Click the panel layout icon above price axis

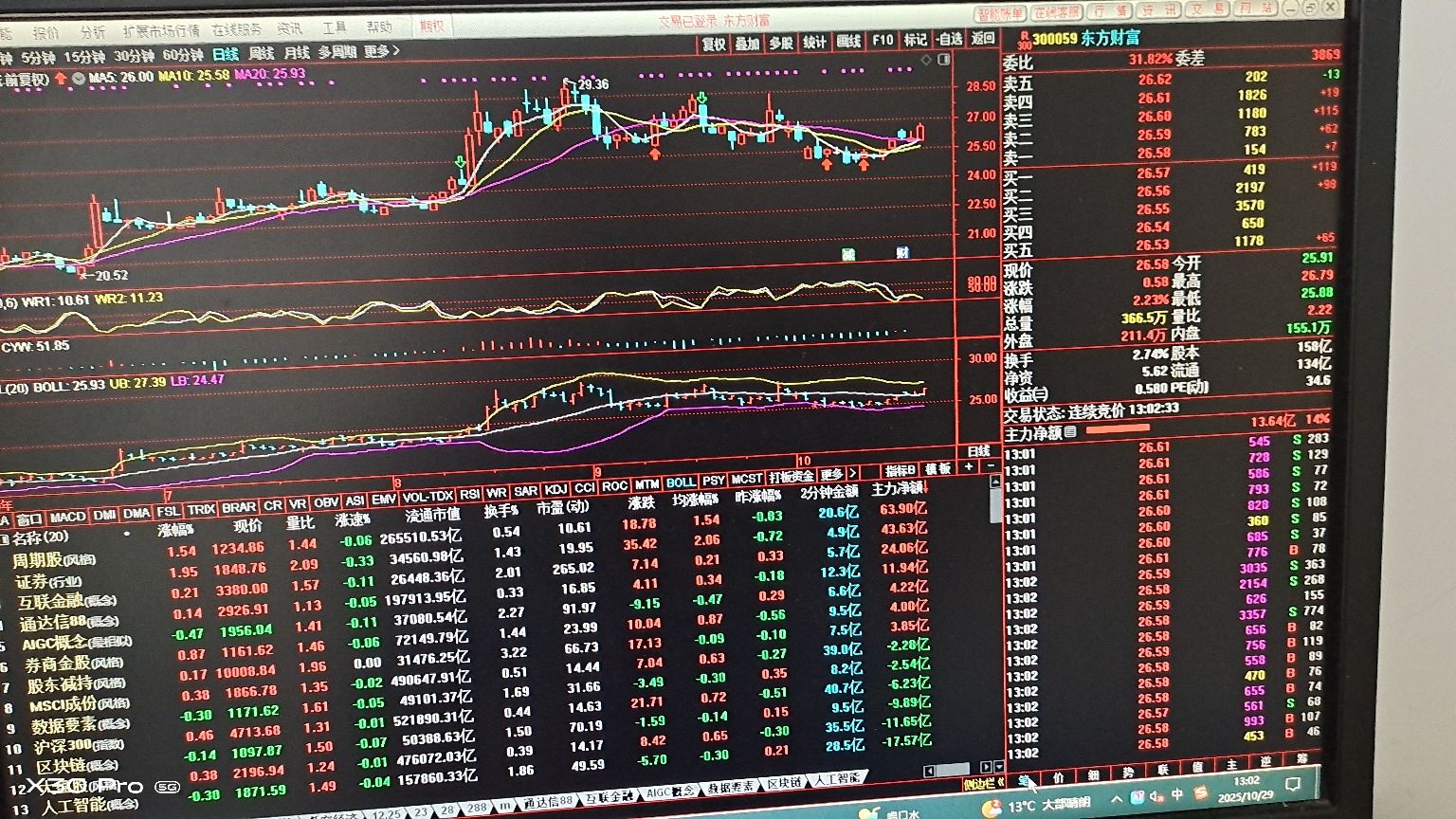943,60
